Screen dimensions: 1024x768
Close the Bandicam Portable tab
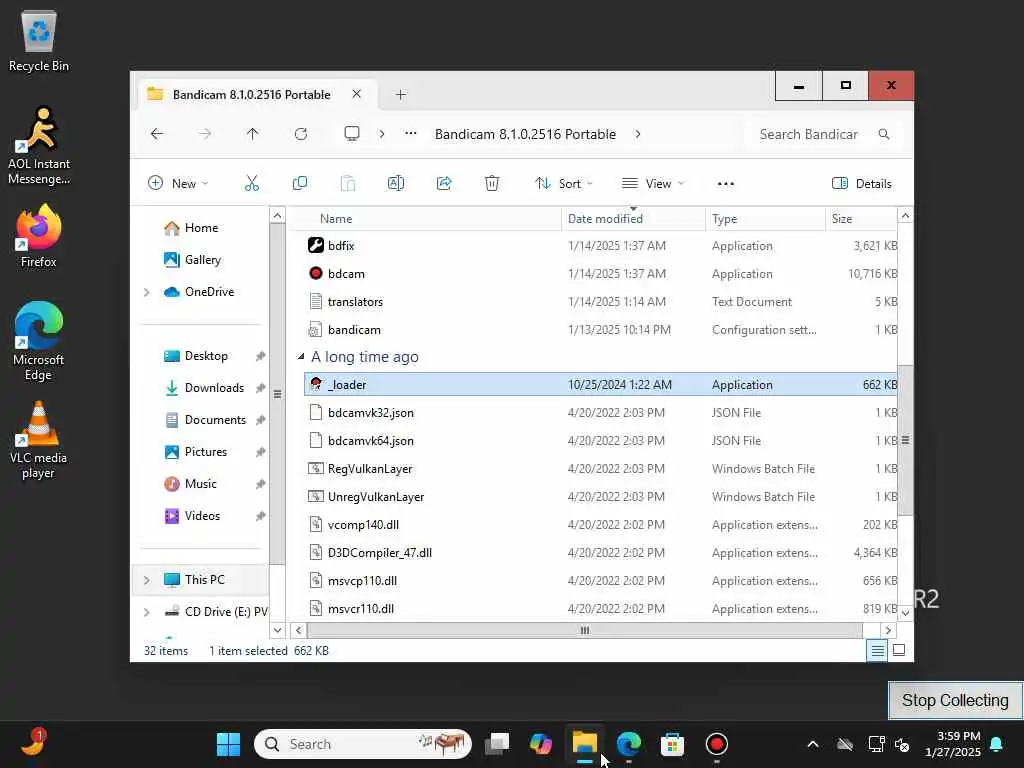pos(357,94)
